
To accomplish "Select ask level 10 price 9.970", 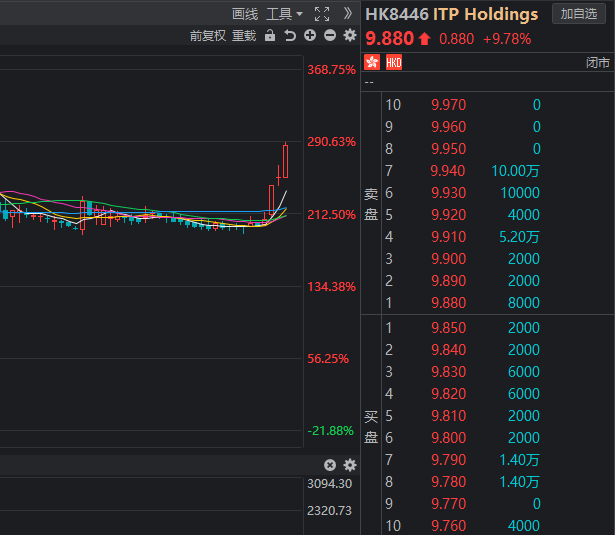I will tap(449, 105).
